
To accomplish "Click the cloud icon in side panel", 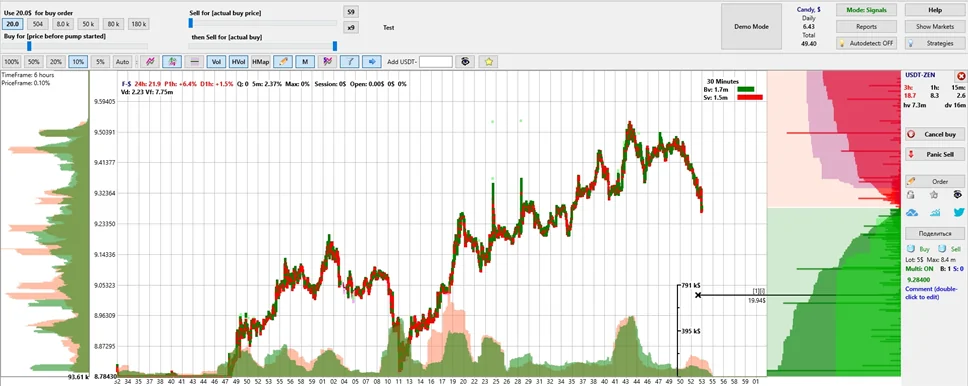I will pos(912,212).
